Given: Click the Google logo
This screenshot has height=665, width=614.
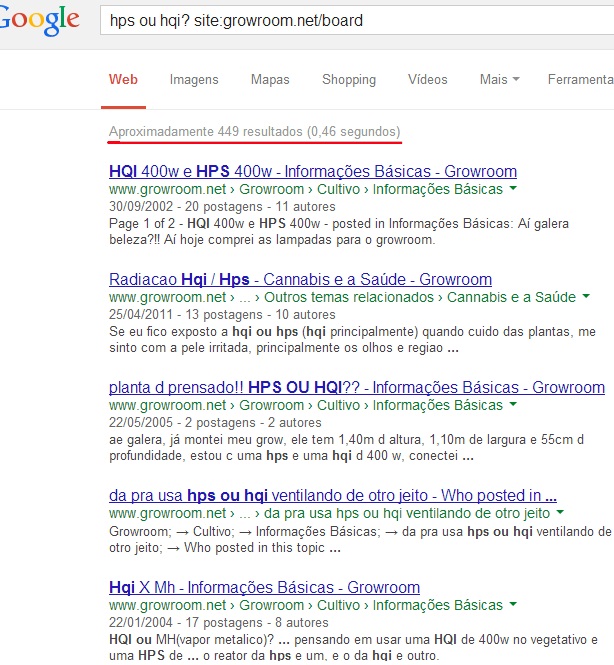Looking at the screenshot, I should [39, 20].
